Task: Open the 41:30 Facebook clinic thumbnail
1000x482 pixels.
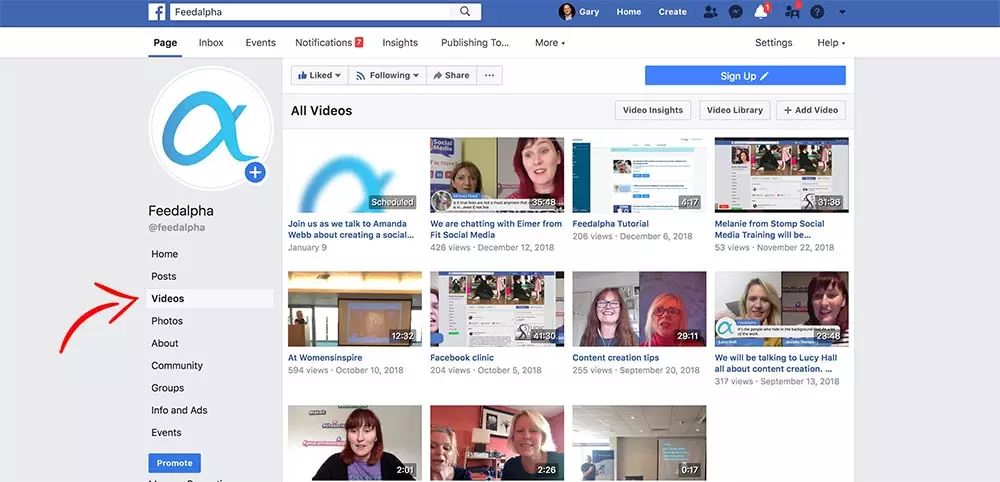Action: [x=497, y=309]
